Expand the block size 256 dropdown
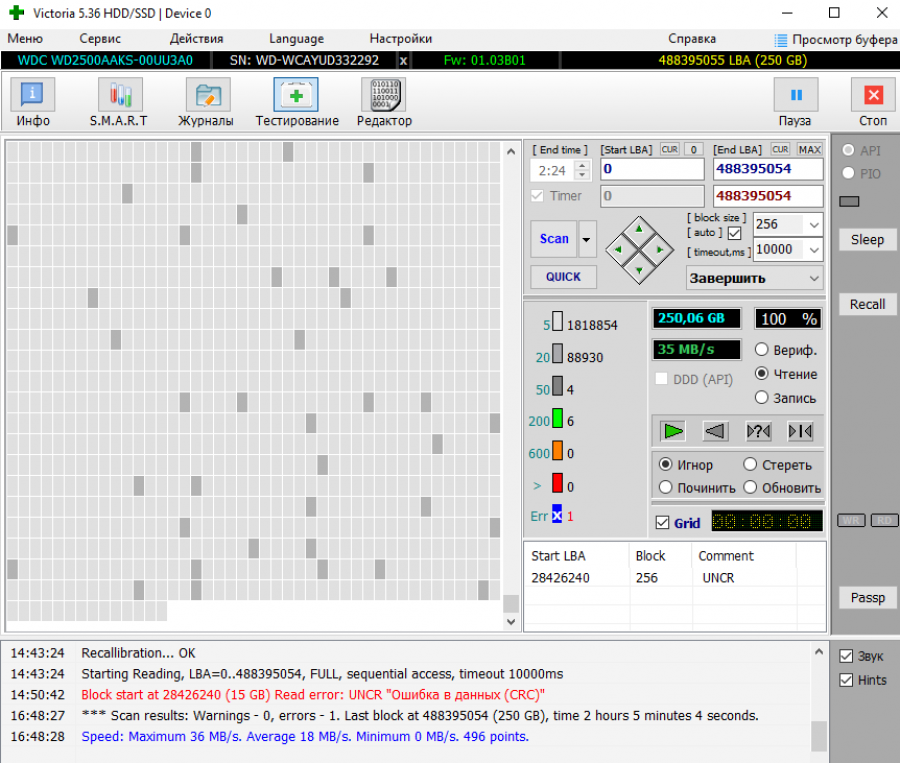The image size is (900, 763). (812, 224)
